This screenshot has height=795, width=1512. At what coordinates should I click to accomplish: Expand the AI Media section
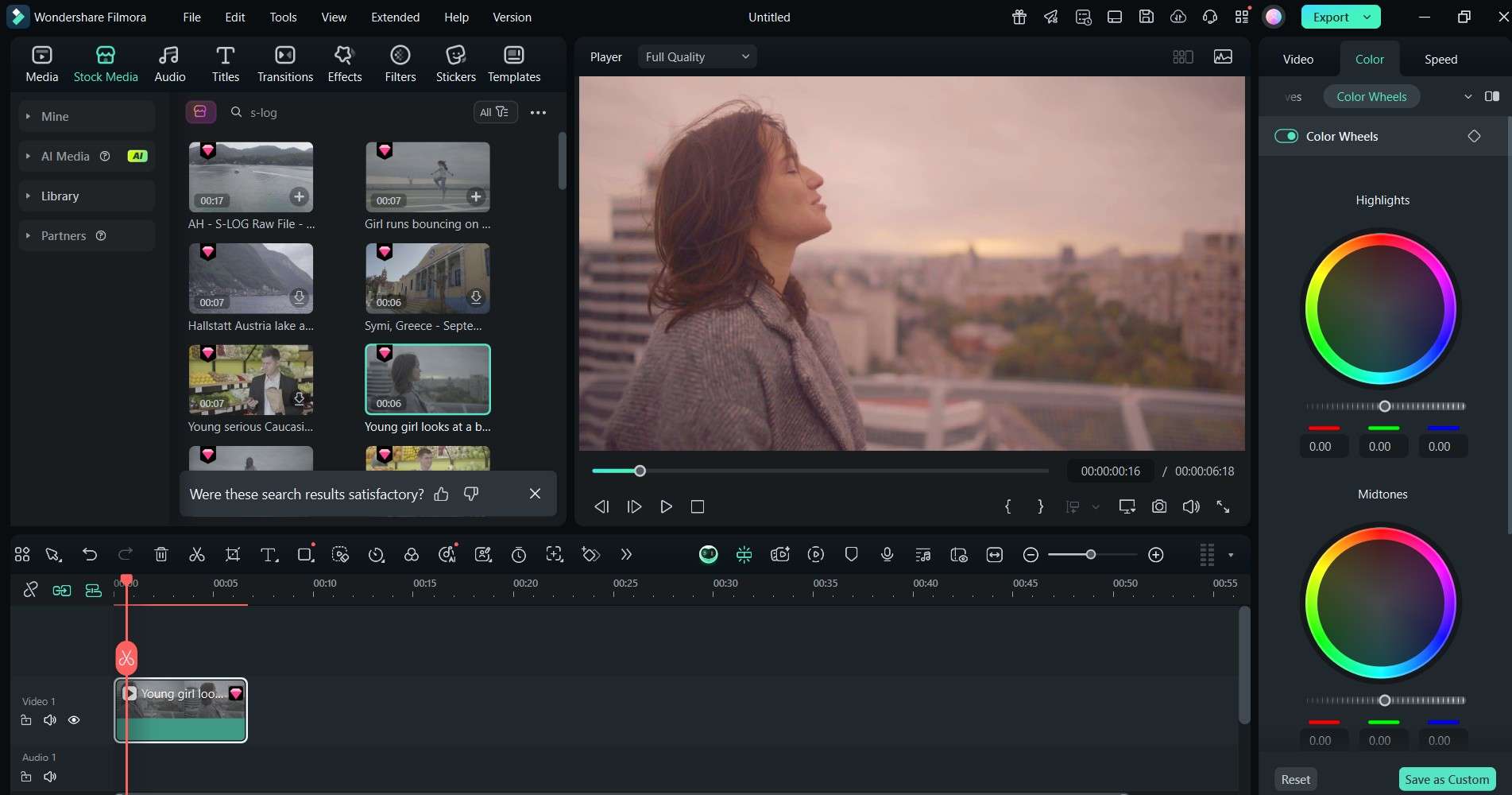87,156
